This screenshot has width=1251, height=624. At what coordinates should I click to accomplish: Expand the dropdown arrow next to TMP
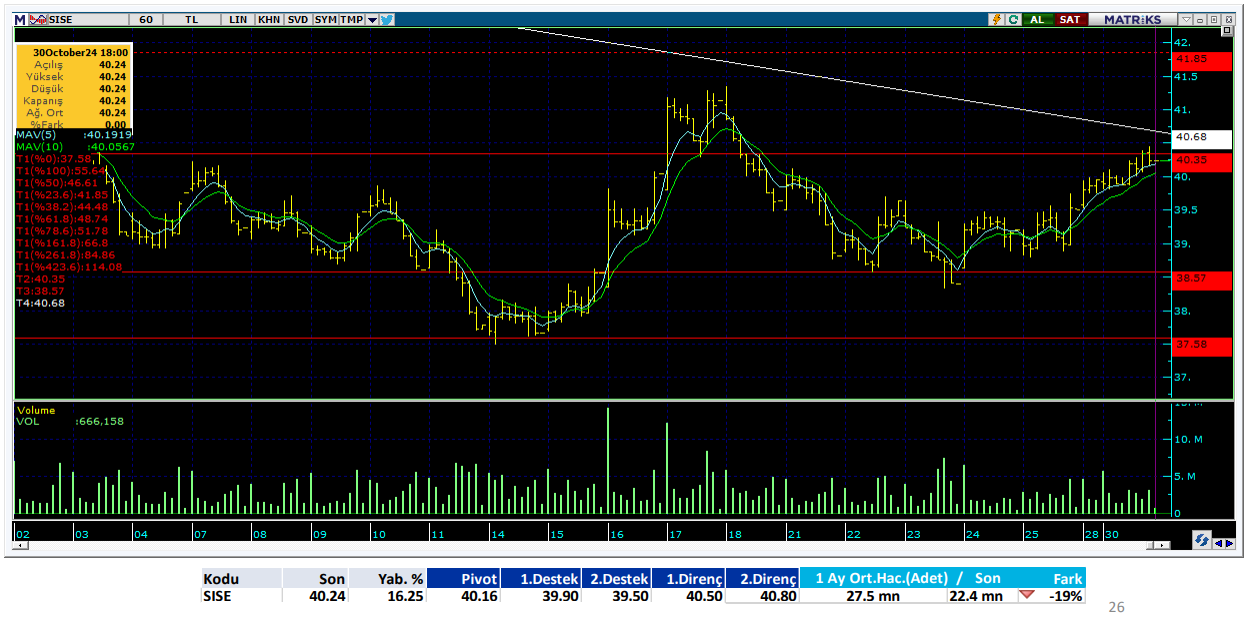372,19
